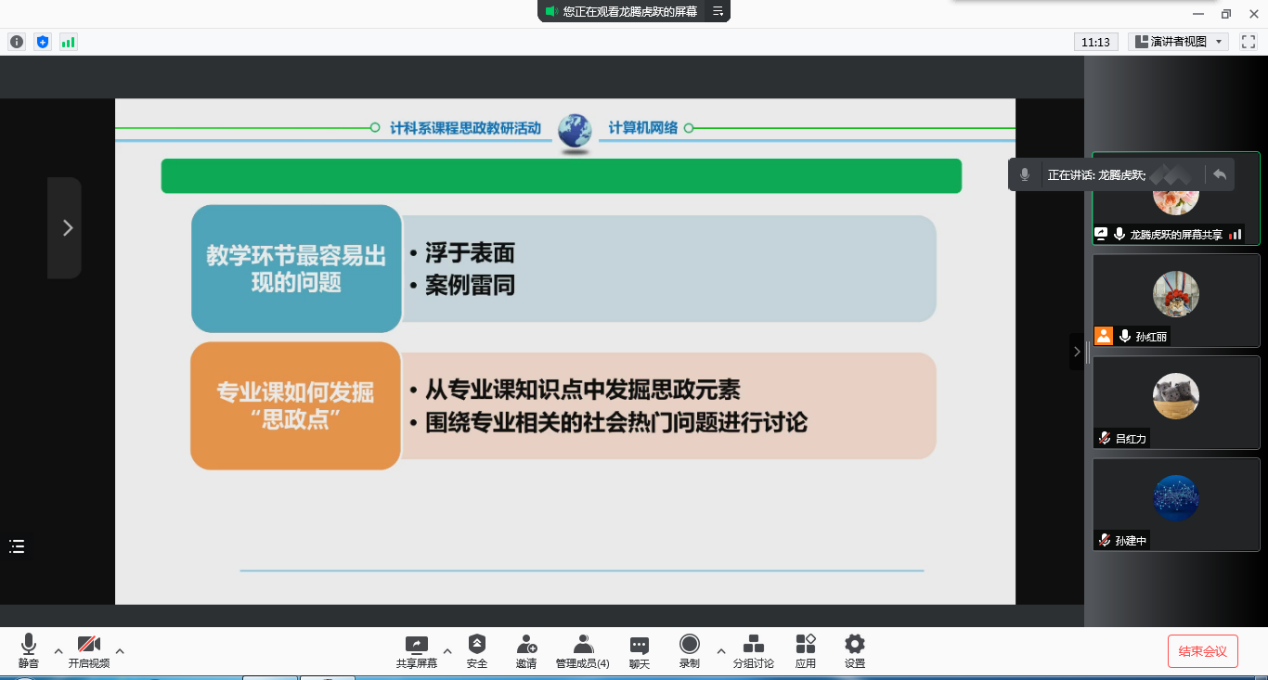The width and height of the screenshot is (1268, 680).
Task: Check the green network signal indicator
Action: point(68,42)
